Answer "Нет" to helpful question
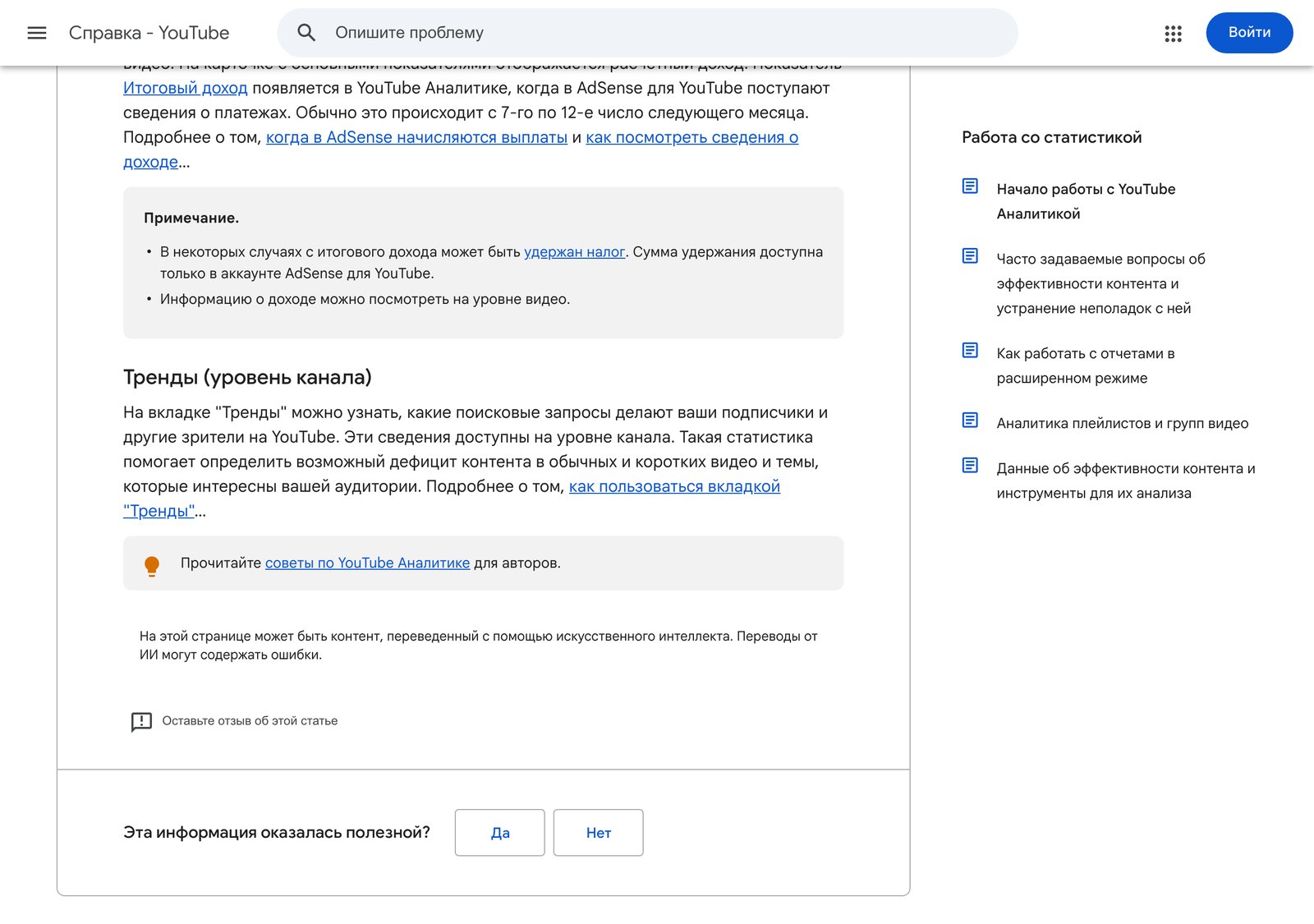Viewport: 1314px width, 924px height. 598,833
